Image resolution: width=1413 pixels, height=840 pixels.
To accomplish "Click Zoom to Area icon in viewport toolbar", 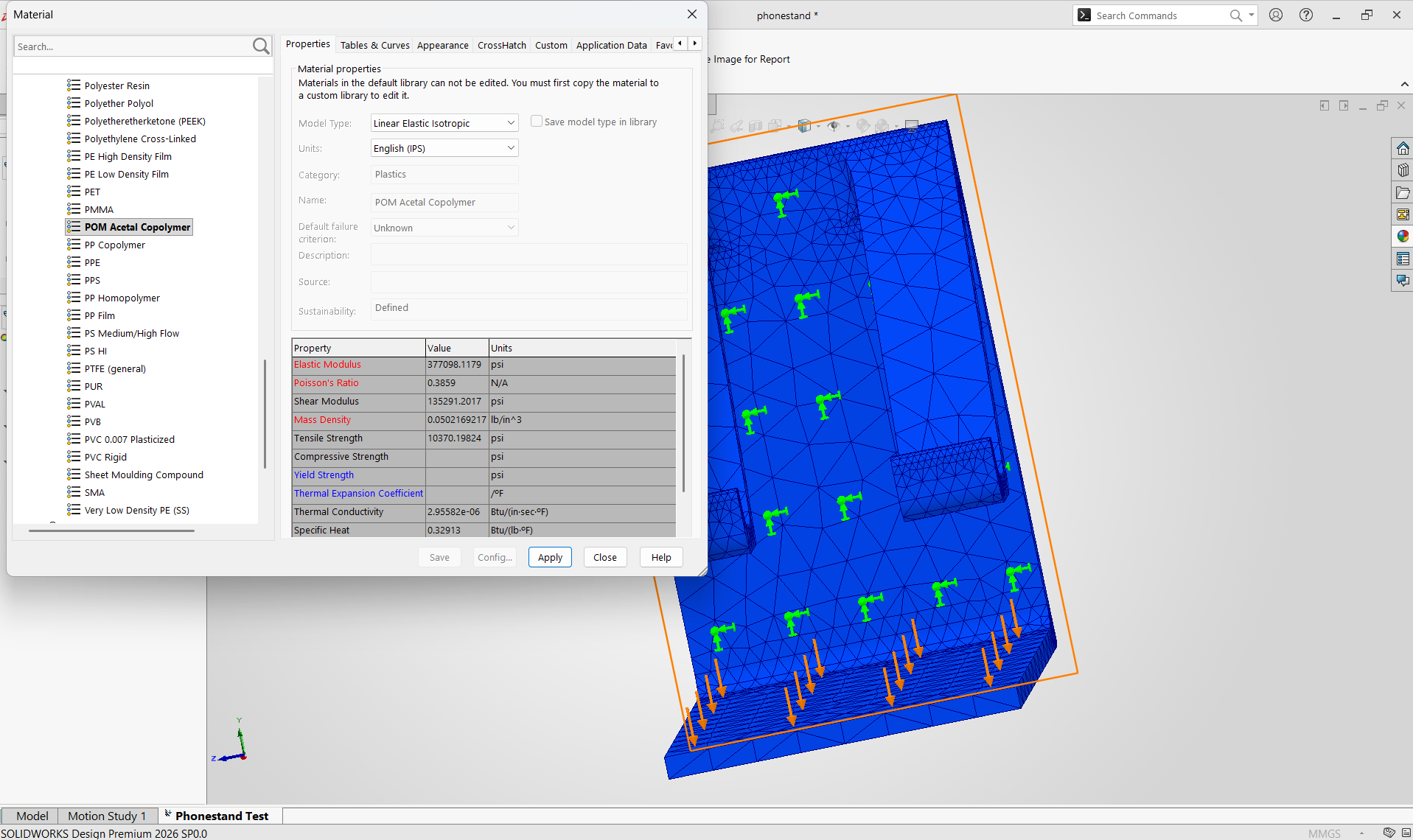I will (x=718, y=126).
